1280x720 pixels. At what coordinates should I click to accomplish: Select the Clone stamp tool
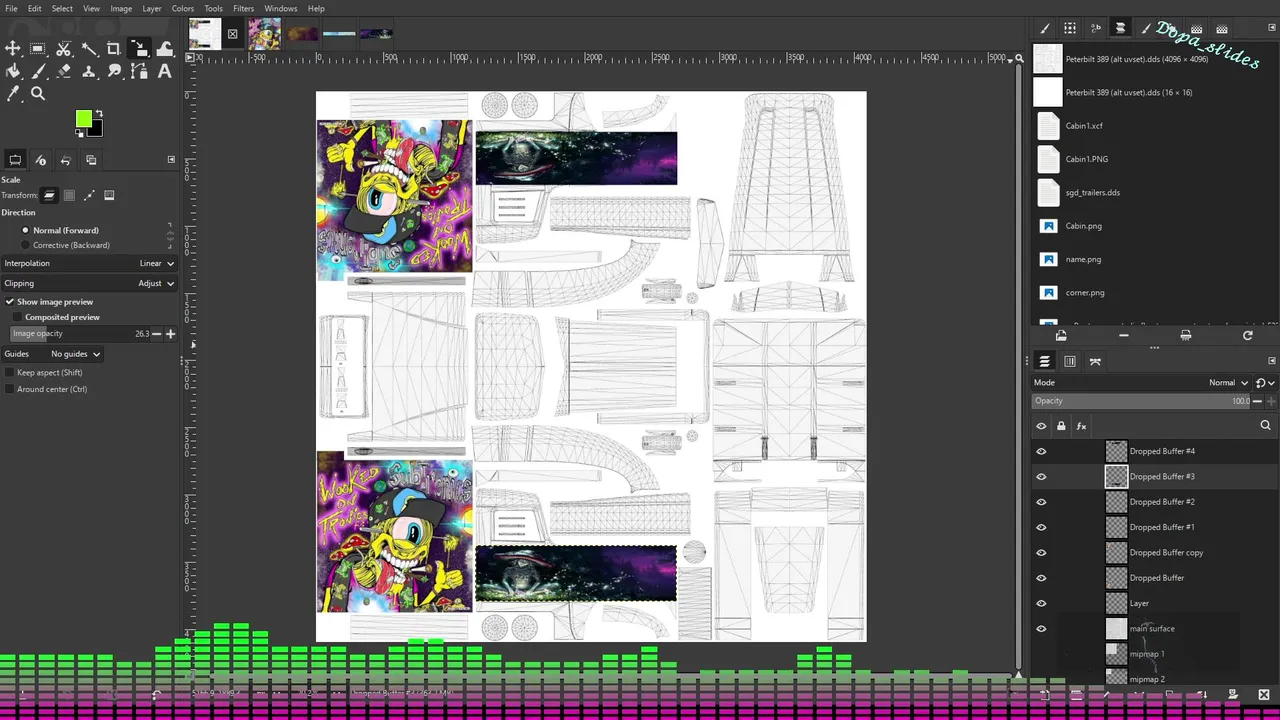[89, 71]
